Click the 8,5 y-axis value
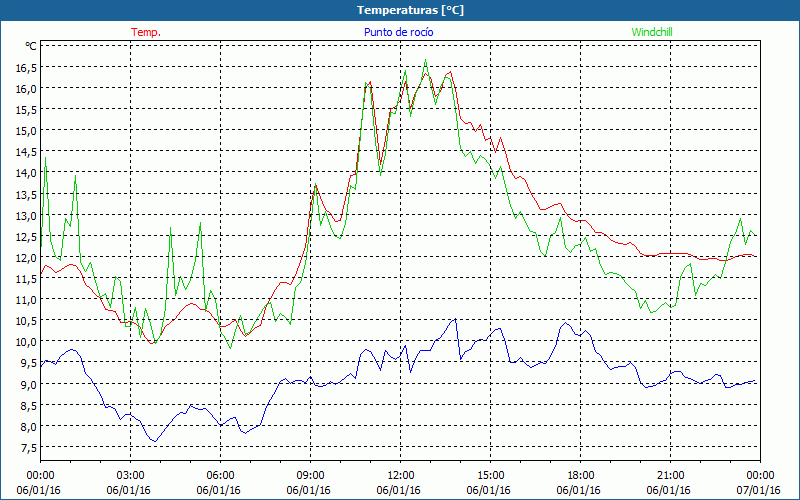 [29, 406]
